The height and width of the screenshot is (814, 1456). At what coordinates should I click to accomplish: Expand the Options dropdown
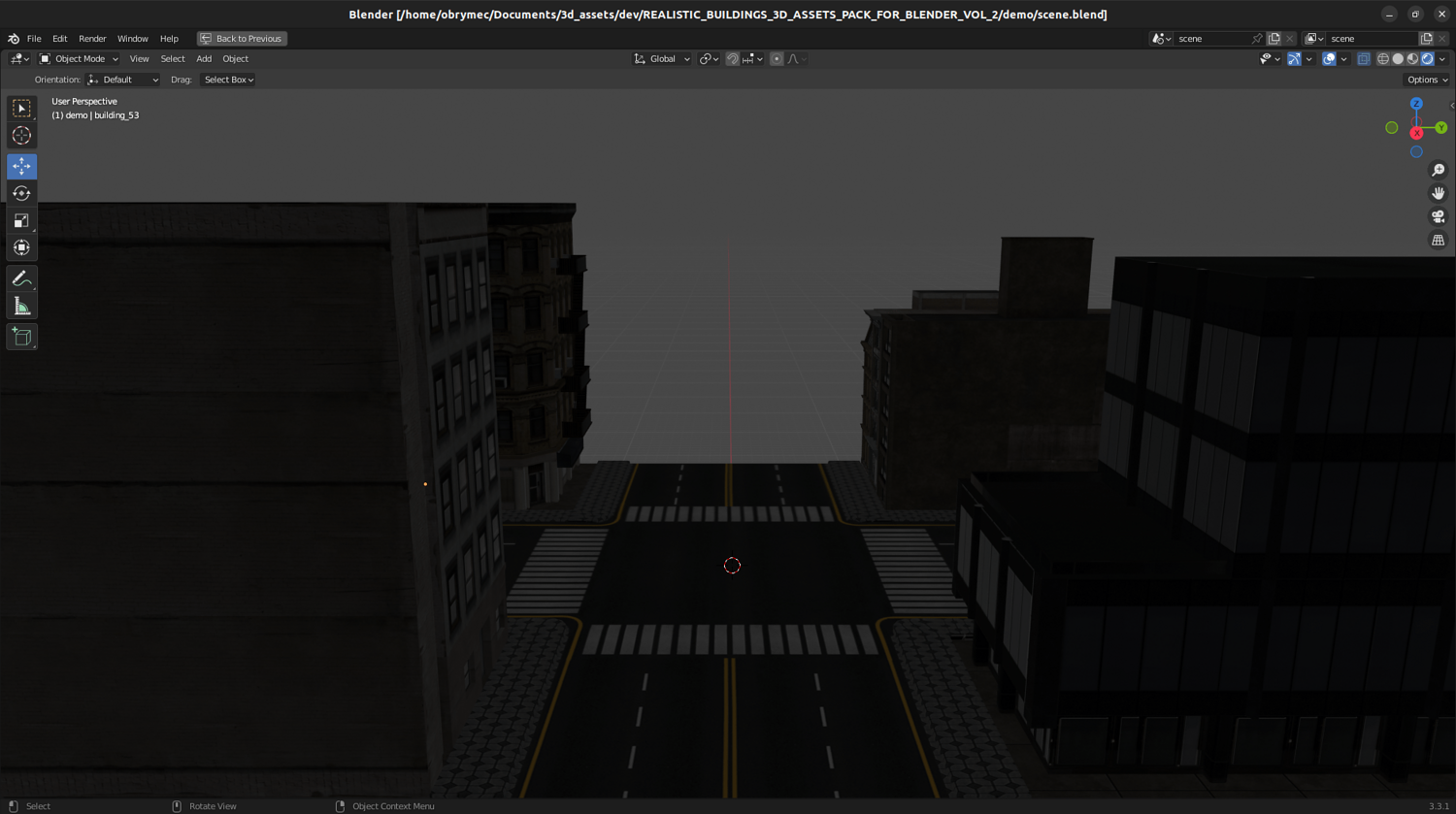(1427, 80)
